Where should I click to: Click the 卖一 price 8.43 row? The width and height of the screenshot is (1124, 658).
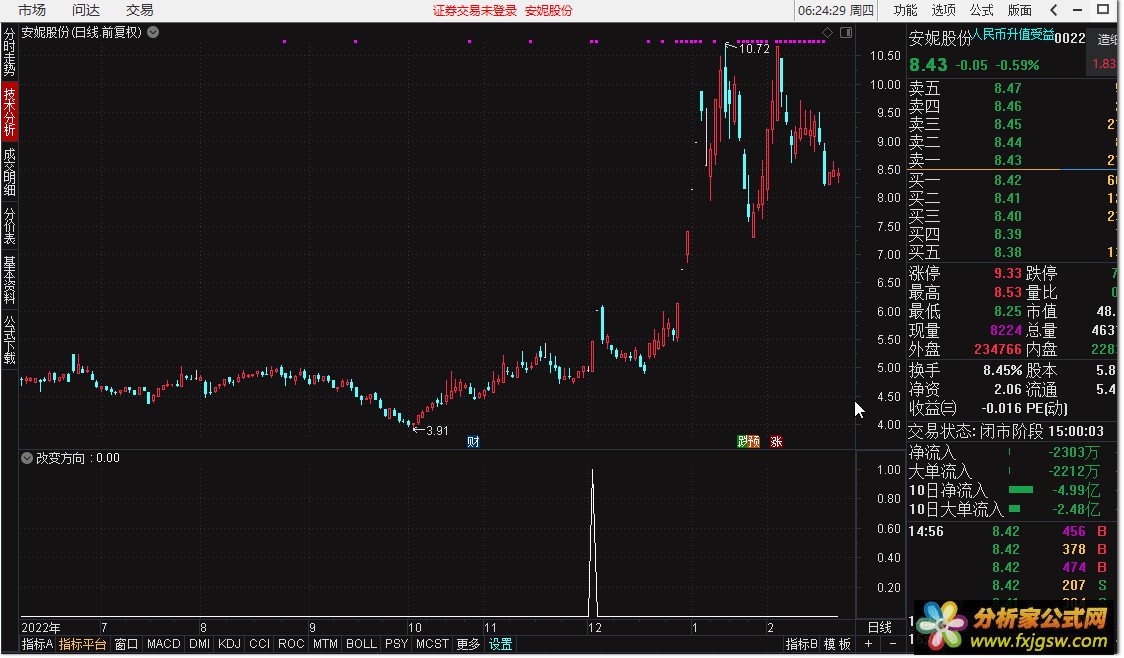coord(1011,160)
